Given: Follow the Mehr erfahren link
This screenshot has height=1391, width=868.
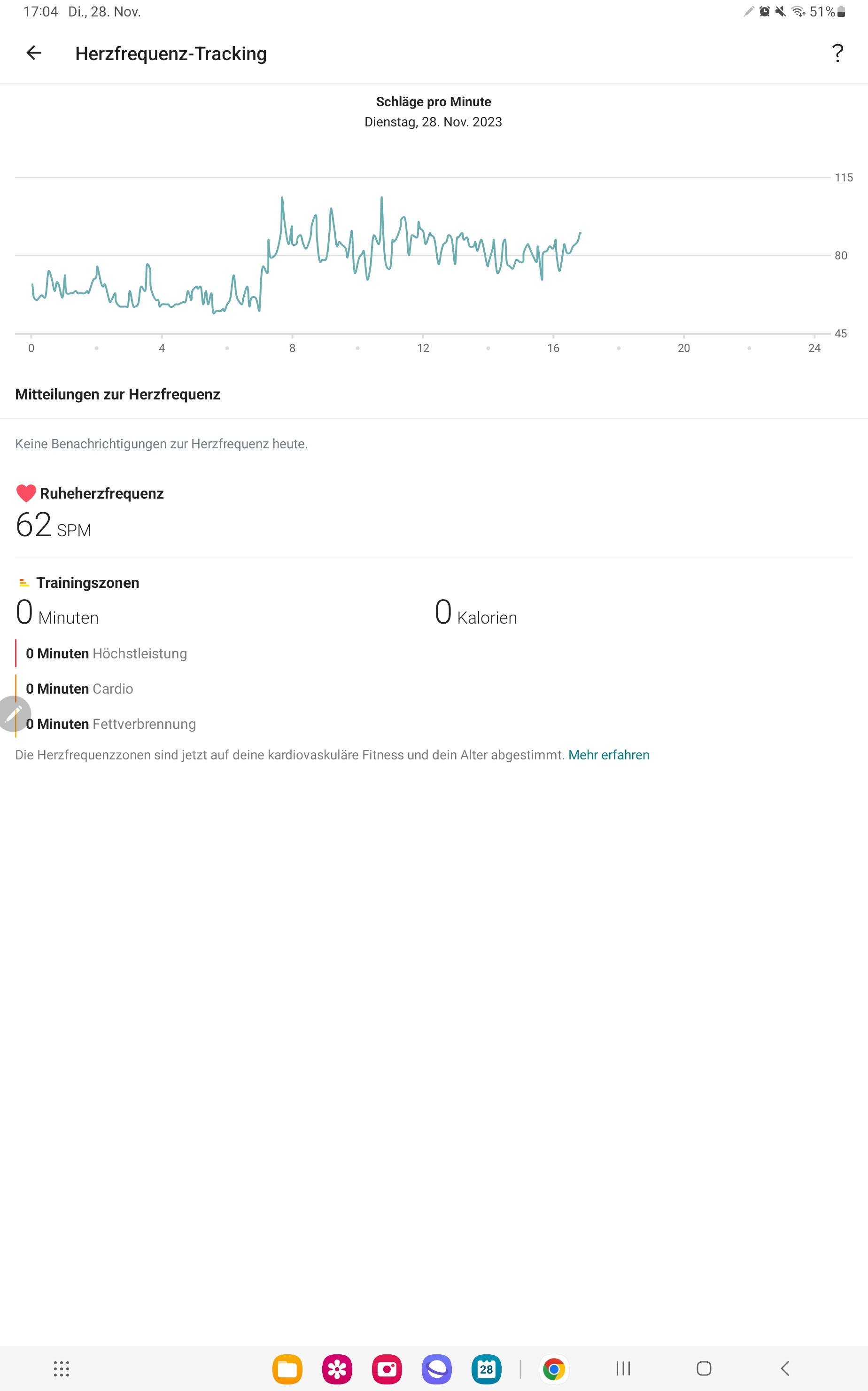Looking at the screenshot, I should pos(609,755).
